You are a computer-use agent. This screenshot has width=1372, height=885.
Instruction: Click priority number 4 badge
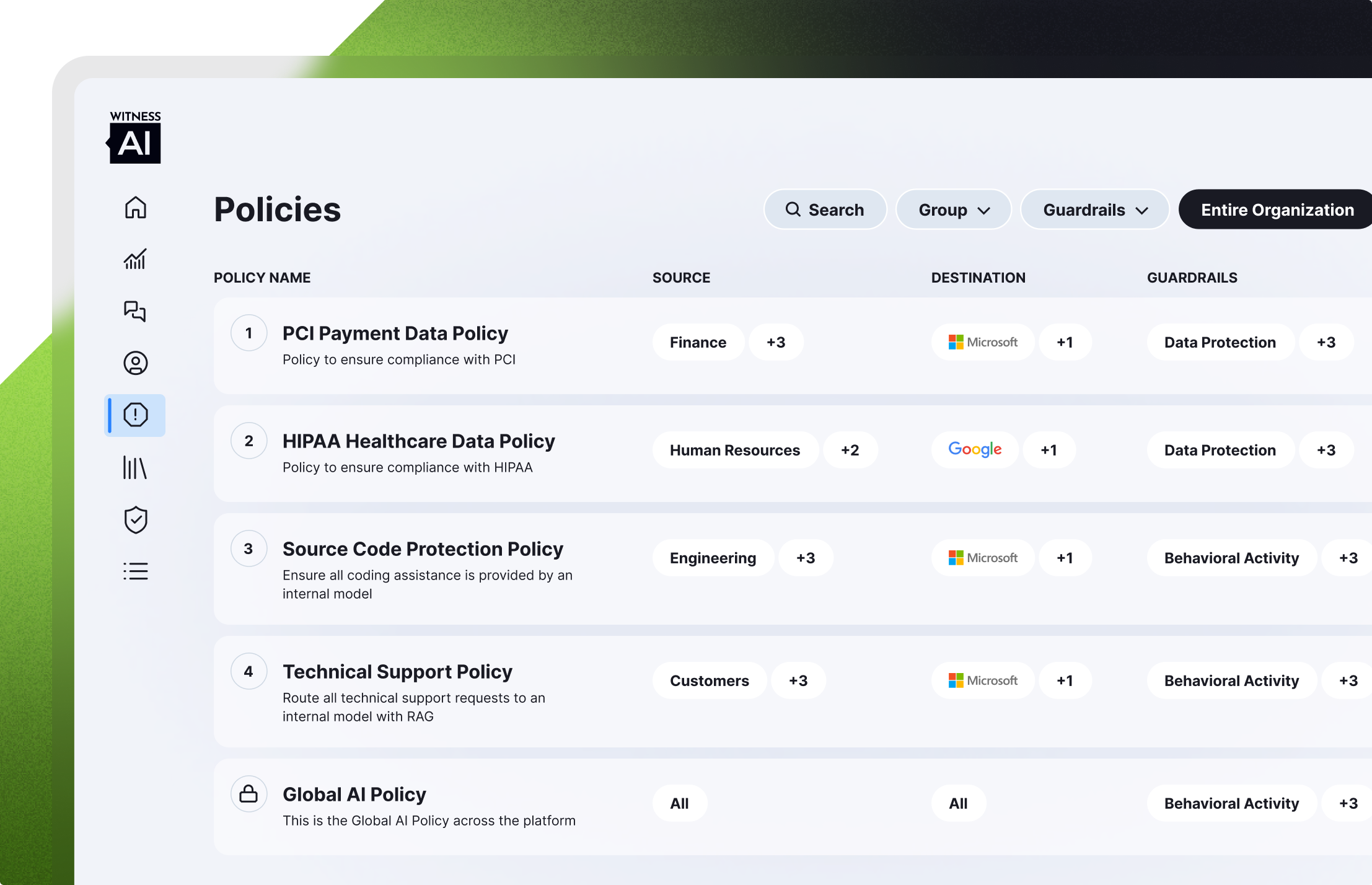[248, 671]
